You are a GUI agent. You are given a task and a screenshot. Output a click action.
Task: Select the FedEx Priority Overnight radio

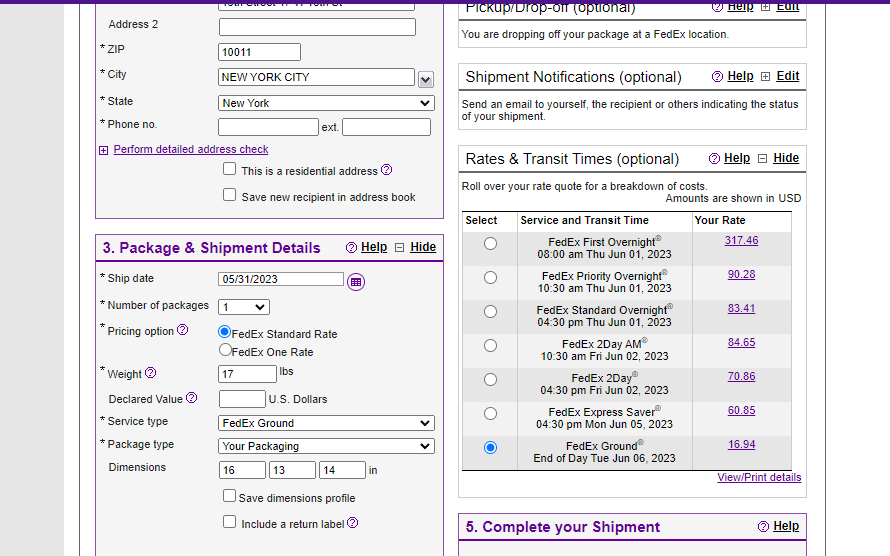(490, 277)
